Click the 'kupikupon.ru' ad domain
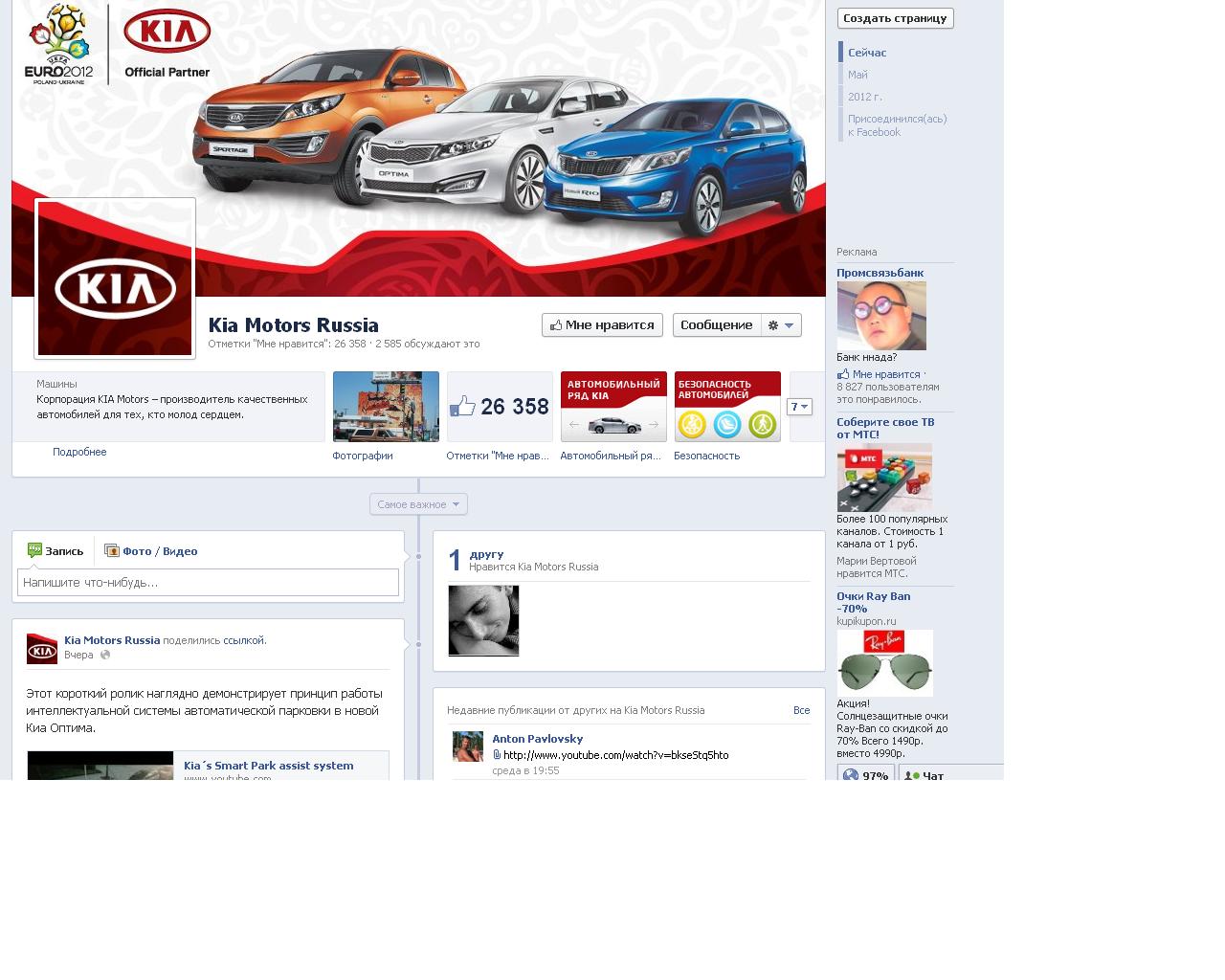 [866, 621]
